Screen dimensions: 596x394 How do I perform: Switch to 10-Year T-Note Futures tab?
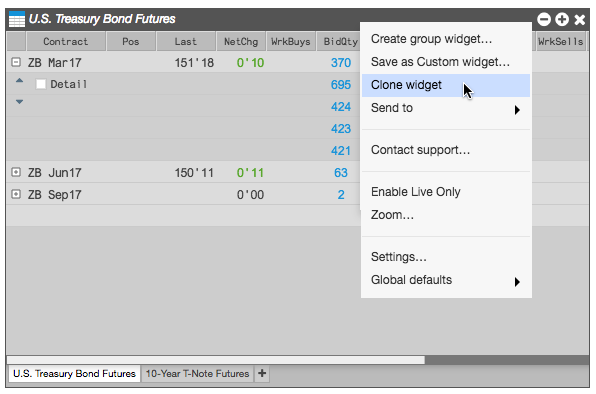click(x=197, y=373)
